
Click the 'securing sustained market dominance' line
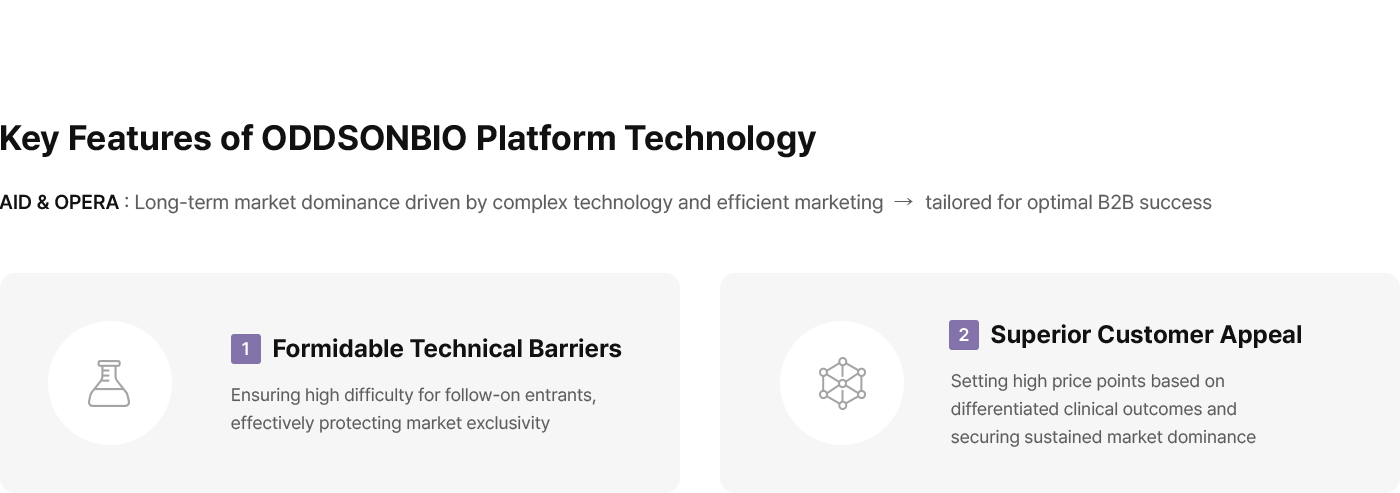click(1103, 437)
